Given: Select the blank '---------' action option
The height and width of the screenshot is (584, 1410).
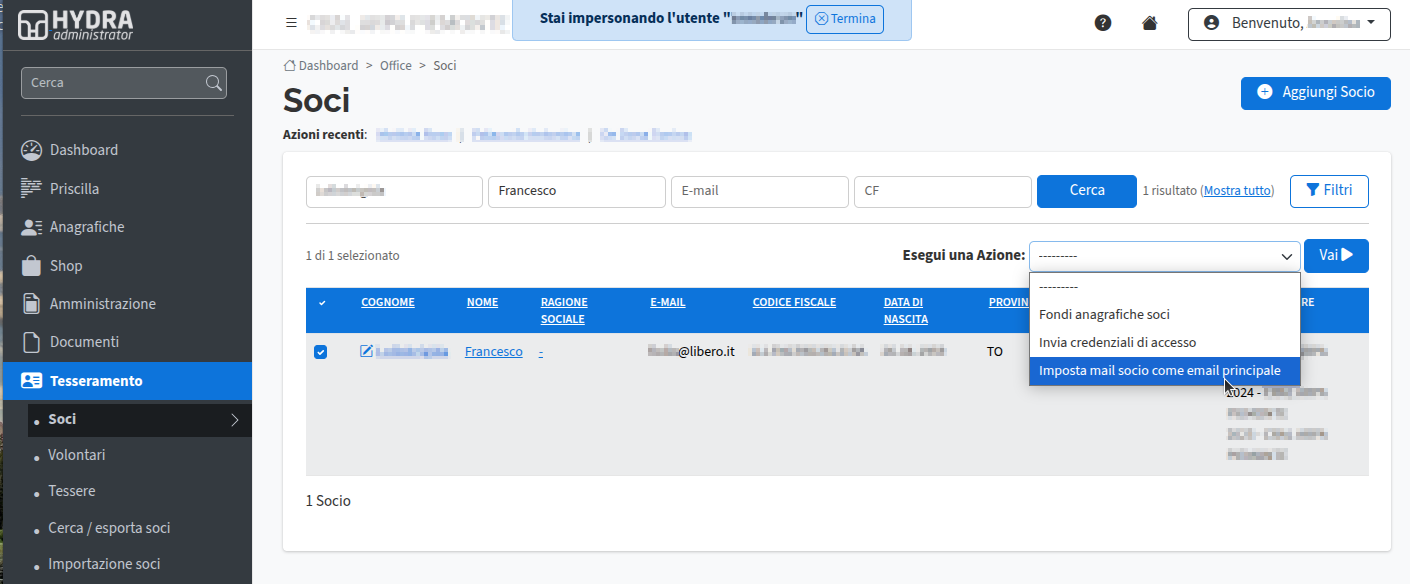Looking at the screenshot, I should (x=1164, y=286).
